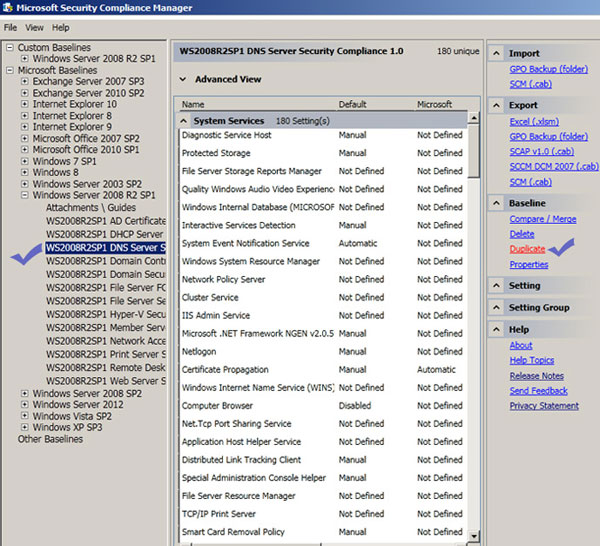The image size is (600, 546).
Task: Select WS2008R2SP1 Web Server baseline
Action: click(106, 381)
